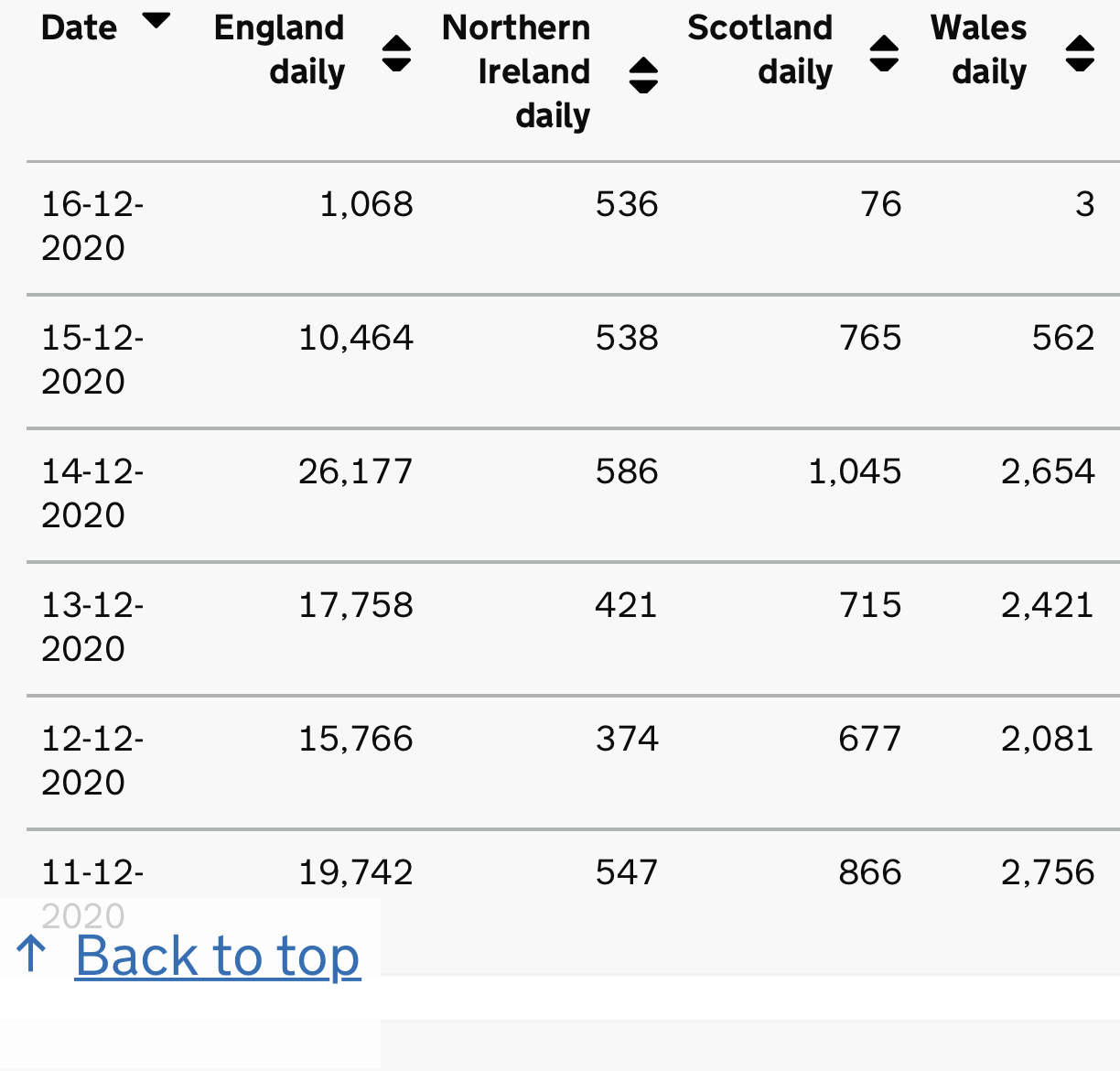The width and height of the screenshot is (1120, 1071).
Task: Click England value 19,742 cell
Action: click(356, 872)
